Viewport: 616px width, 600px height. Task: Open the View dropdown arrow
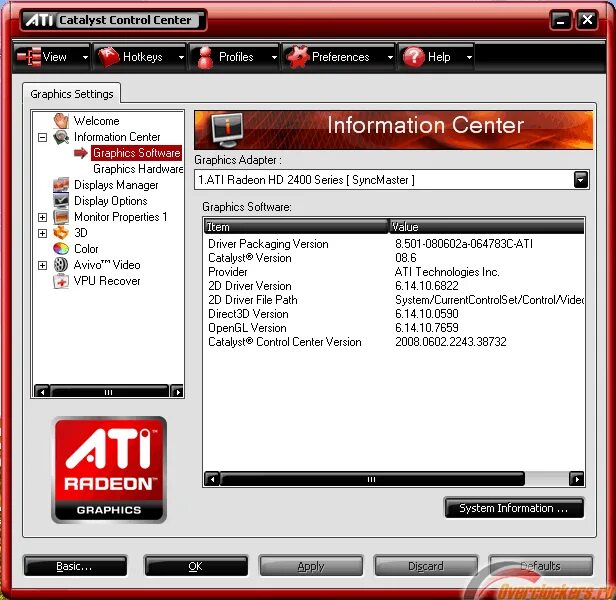tap(85, 57)
